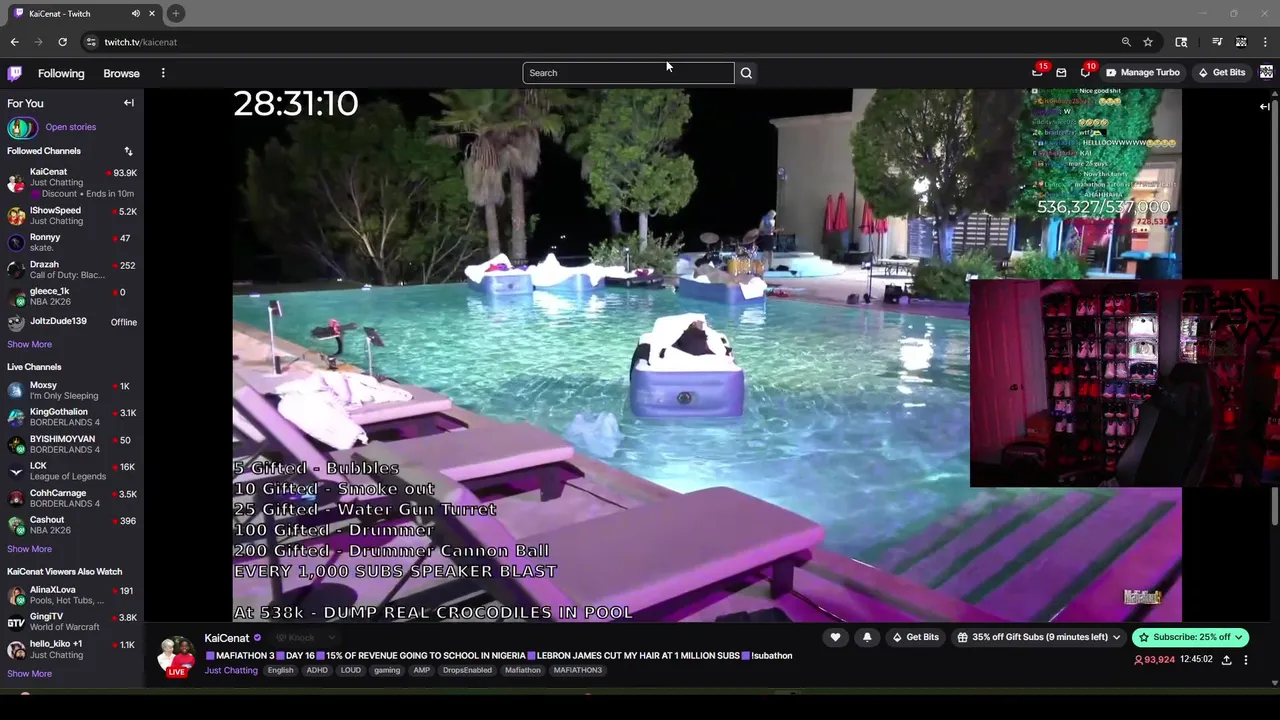Click the KaiCenat live avatar below the video

(x=177, y=656)
